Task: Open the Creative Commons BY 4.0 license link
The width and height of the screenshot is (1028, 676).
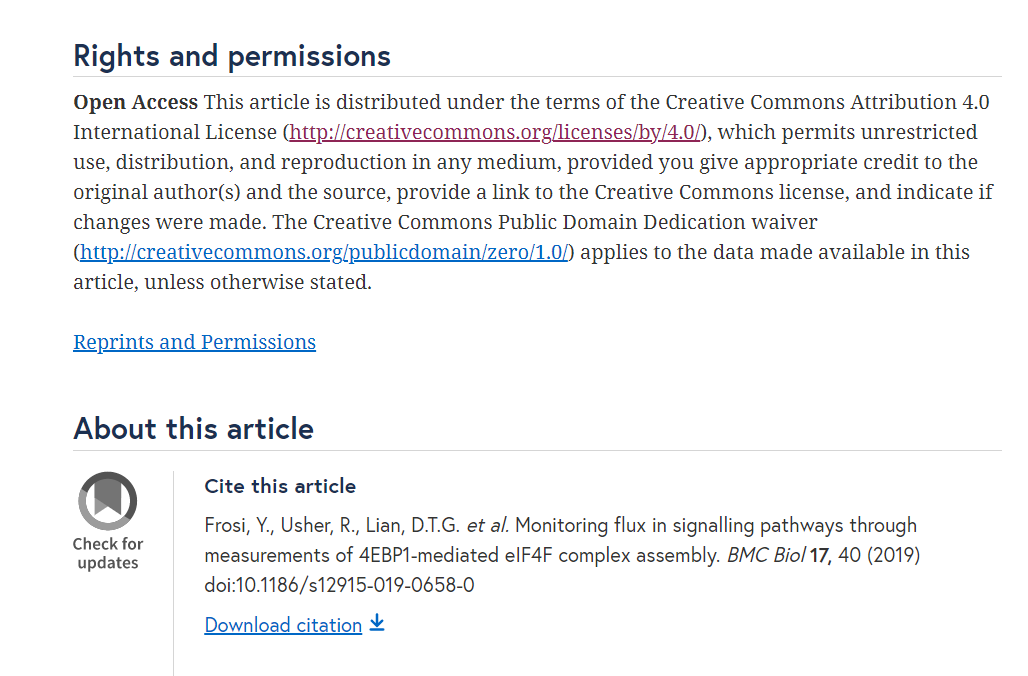Action: (496, 132)
